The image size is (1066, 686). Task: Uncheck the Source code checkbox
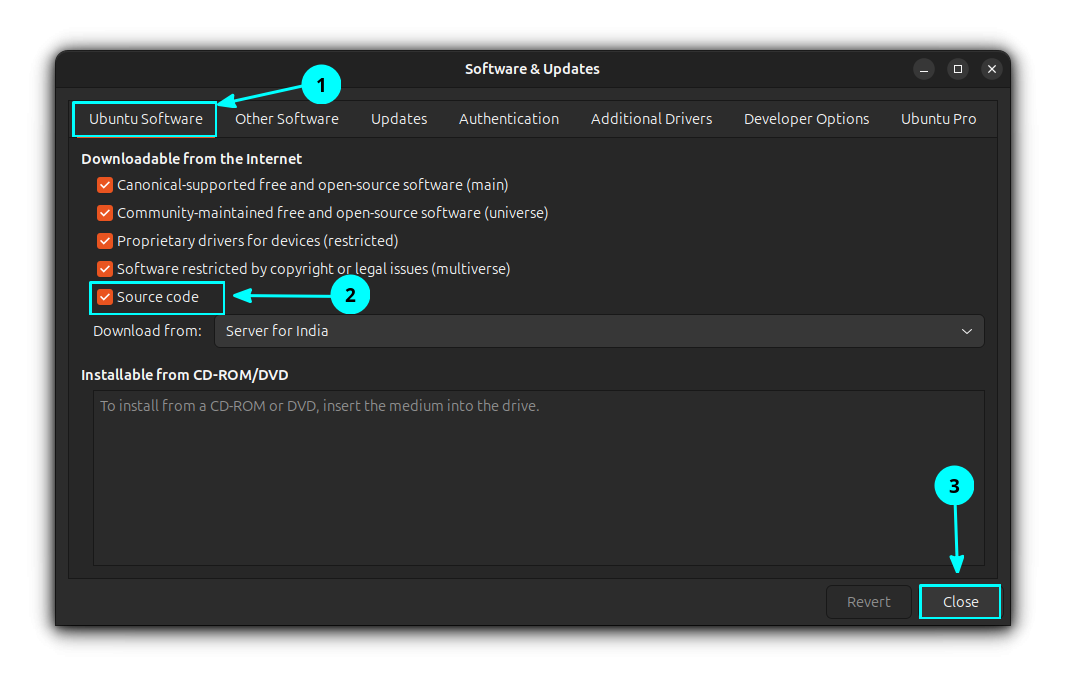coord(105,297)
